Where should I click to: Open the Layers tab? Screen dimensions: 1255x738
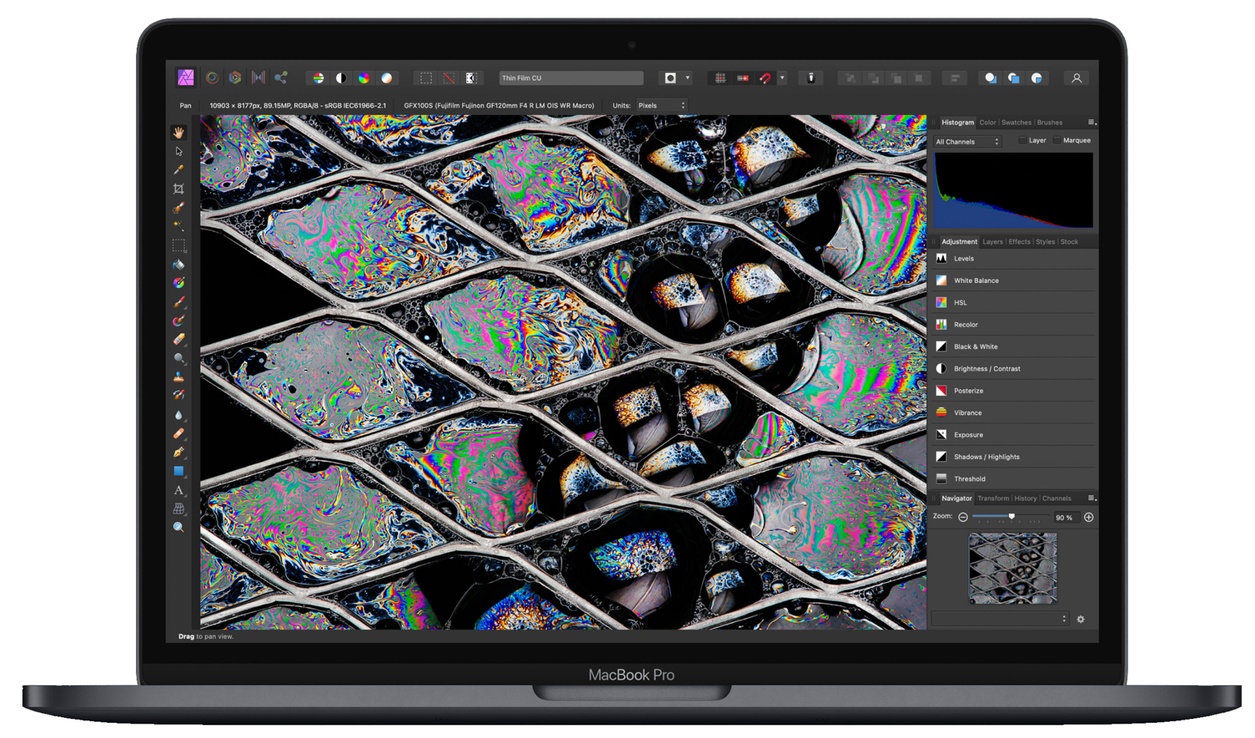pos(992,242)
